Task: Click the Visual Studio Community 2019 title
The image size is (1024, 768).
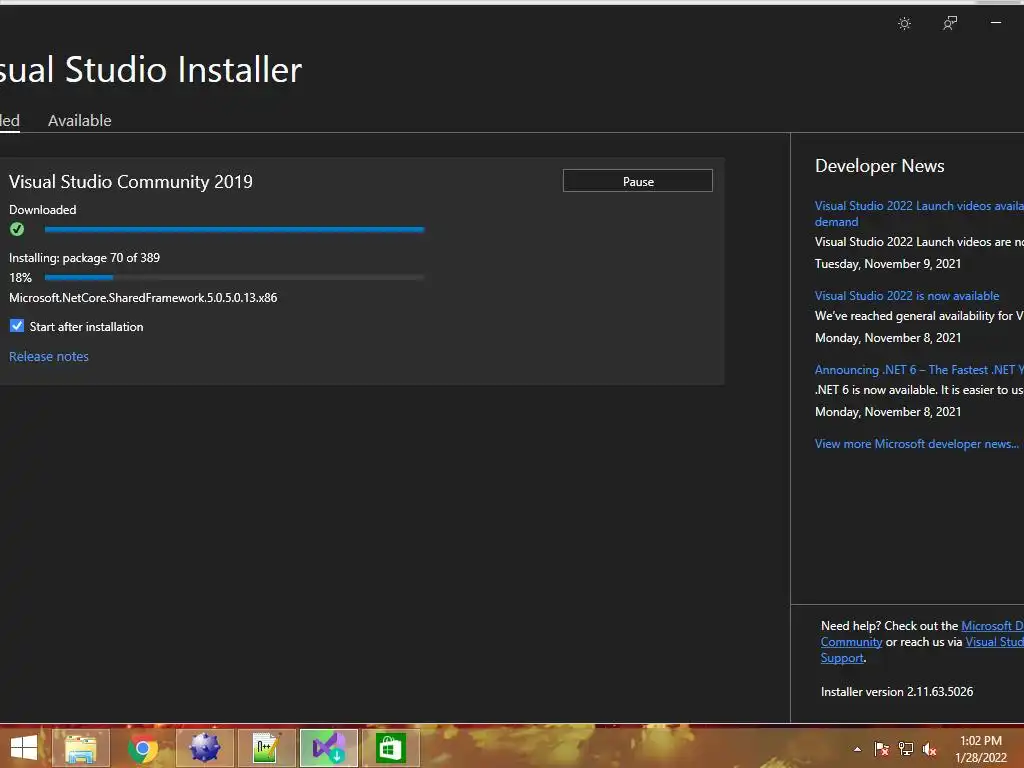Action: (131, 182)
